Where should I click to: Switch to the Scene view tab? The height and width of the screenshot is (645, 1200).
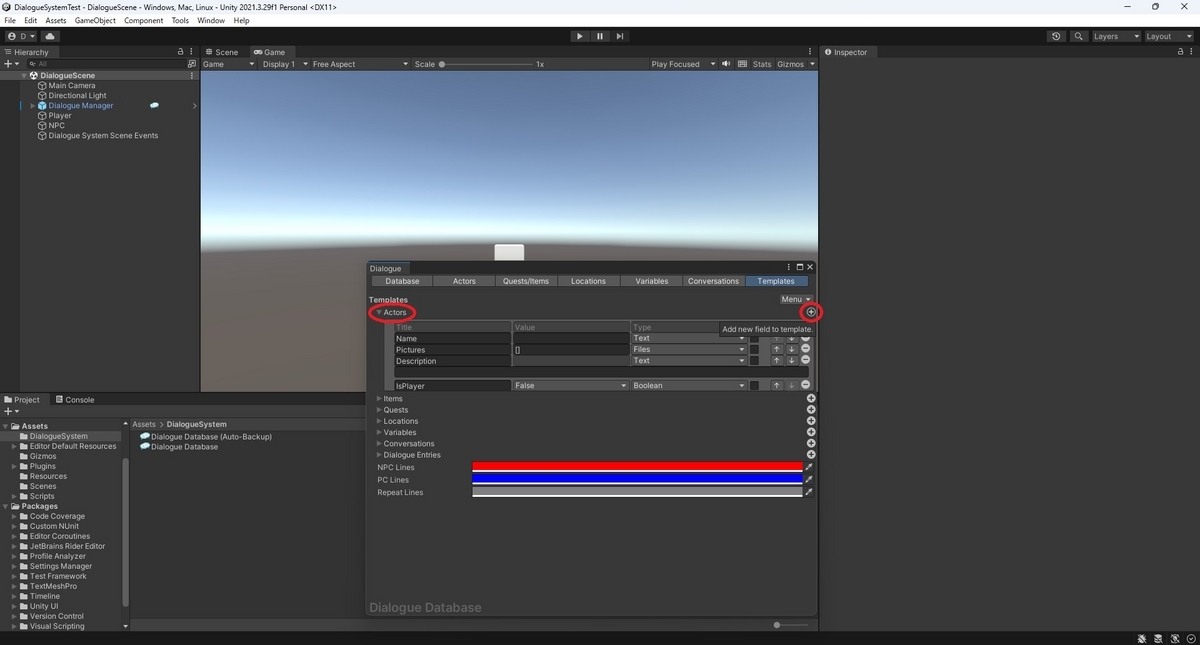222,52
